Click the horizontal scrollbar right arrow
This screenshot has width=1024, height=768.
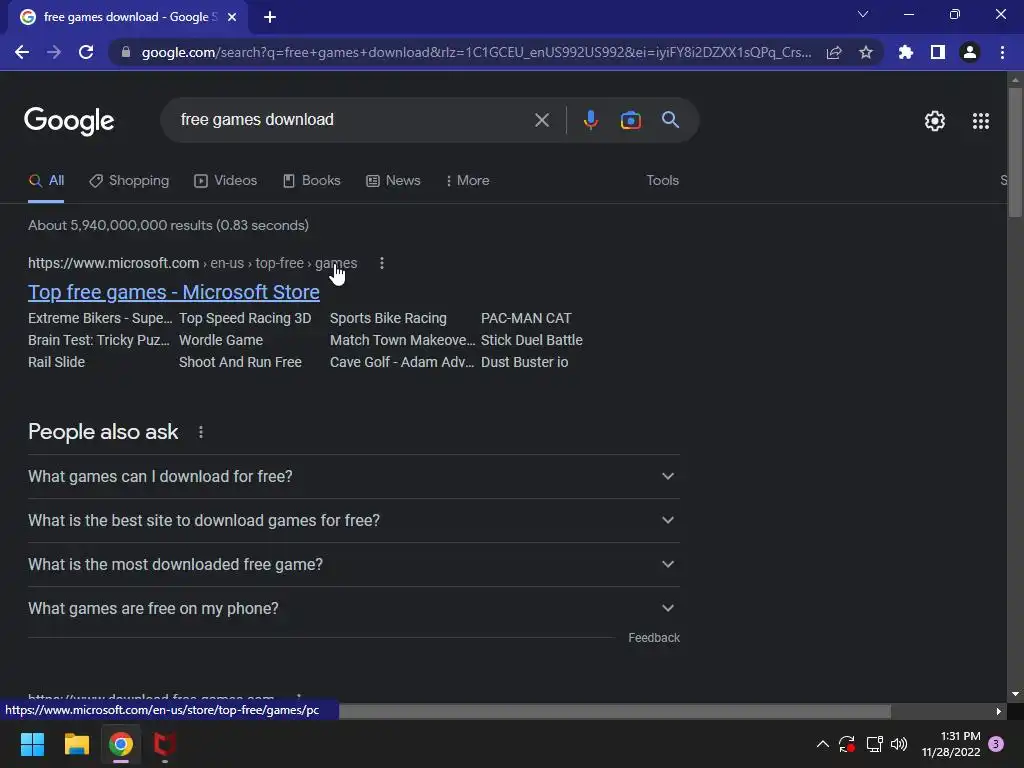[x=999, y=711]
